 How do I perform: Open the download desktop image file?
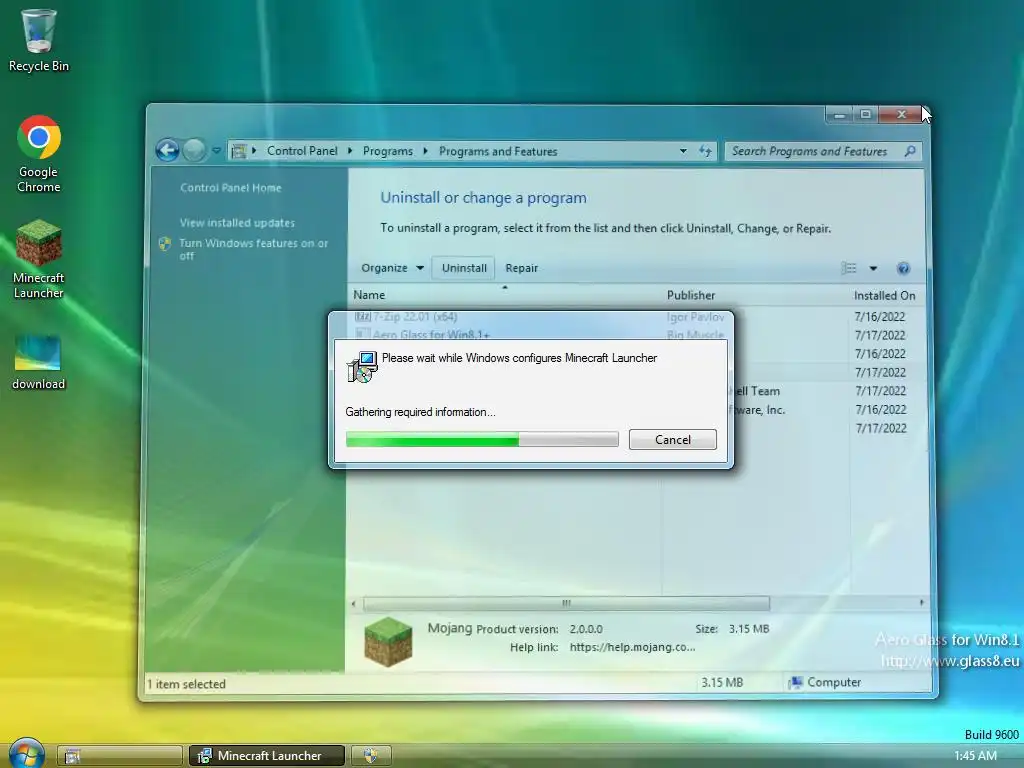tap(38, 362)
